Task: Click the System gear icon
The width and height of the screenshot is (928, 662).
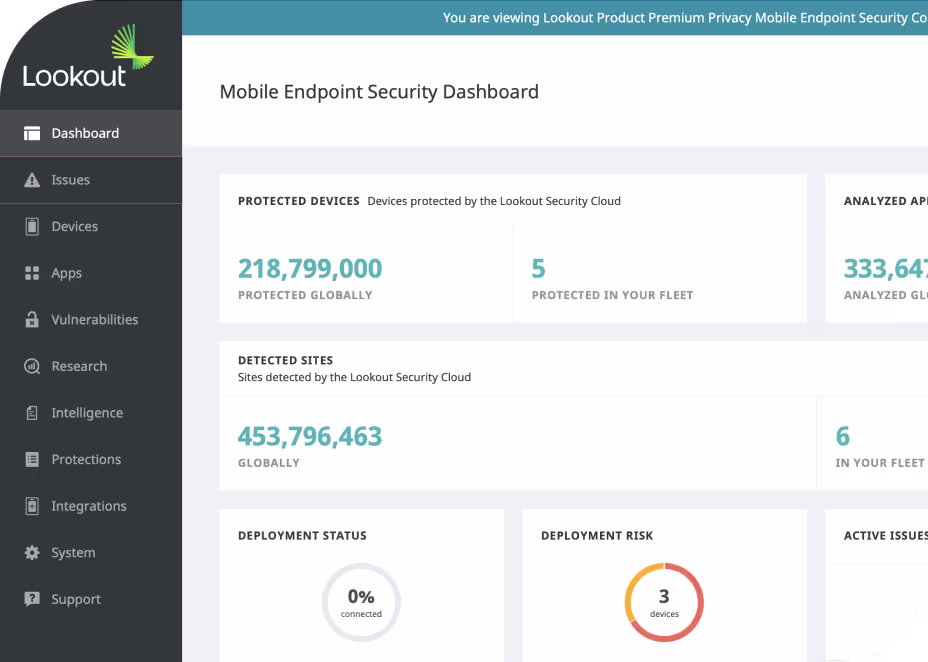Action: click(32, 553)
